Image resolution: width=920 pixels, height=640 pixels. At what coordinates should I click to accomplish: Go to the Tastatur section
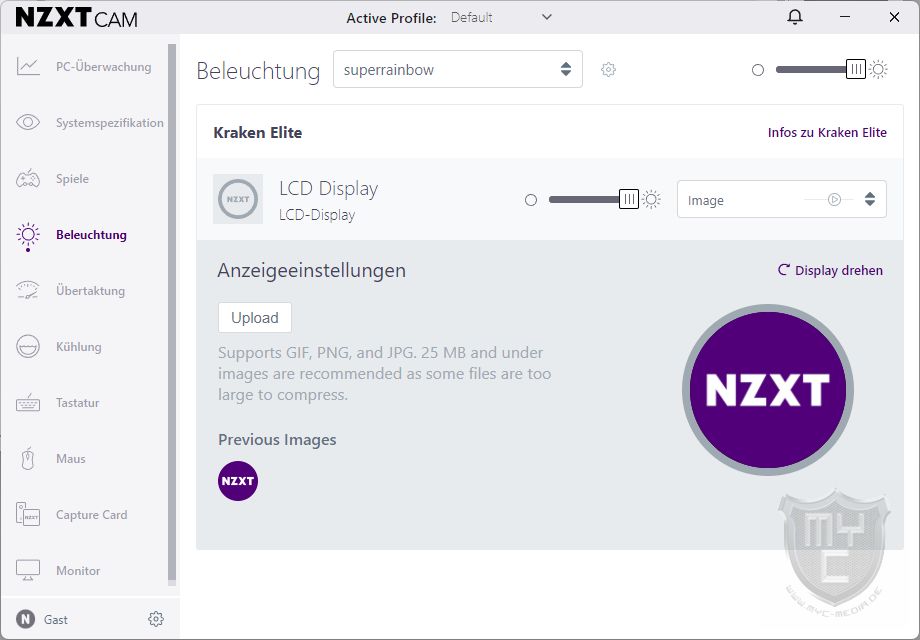coord(77,403)
